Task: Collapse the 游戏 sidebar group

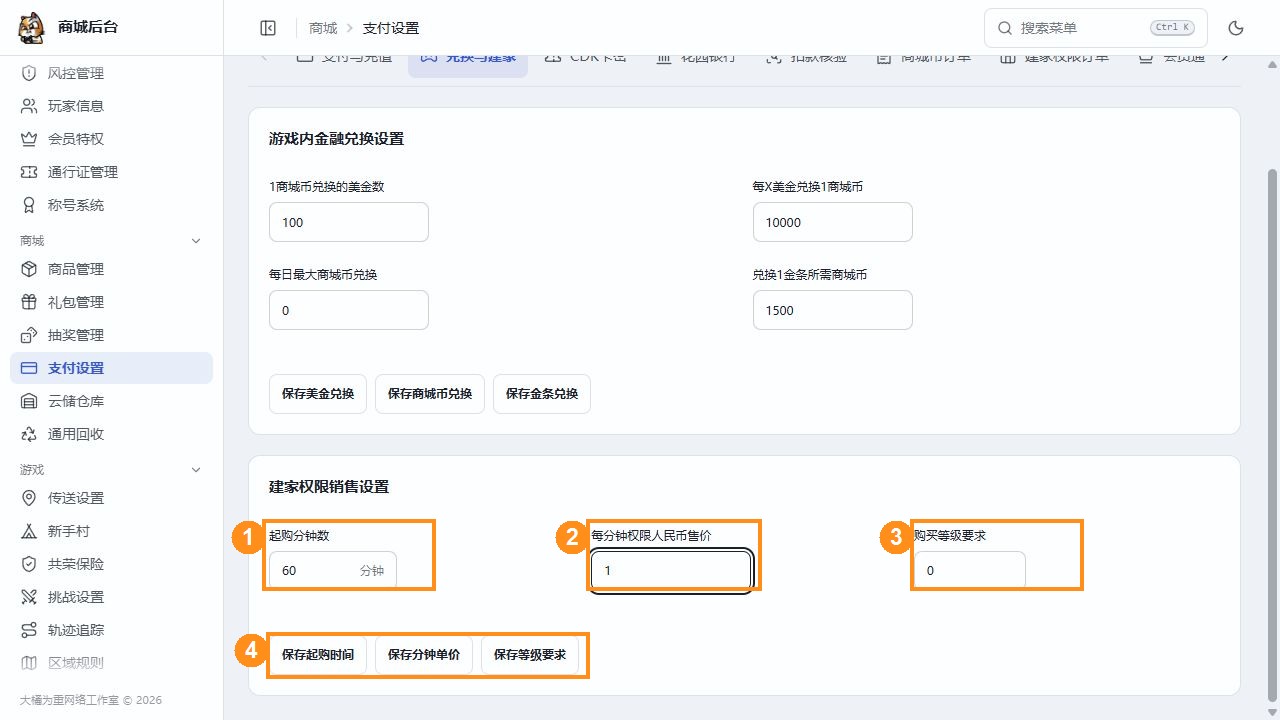Action: (196, 470)
